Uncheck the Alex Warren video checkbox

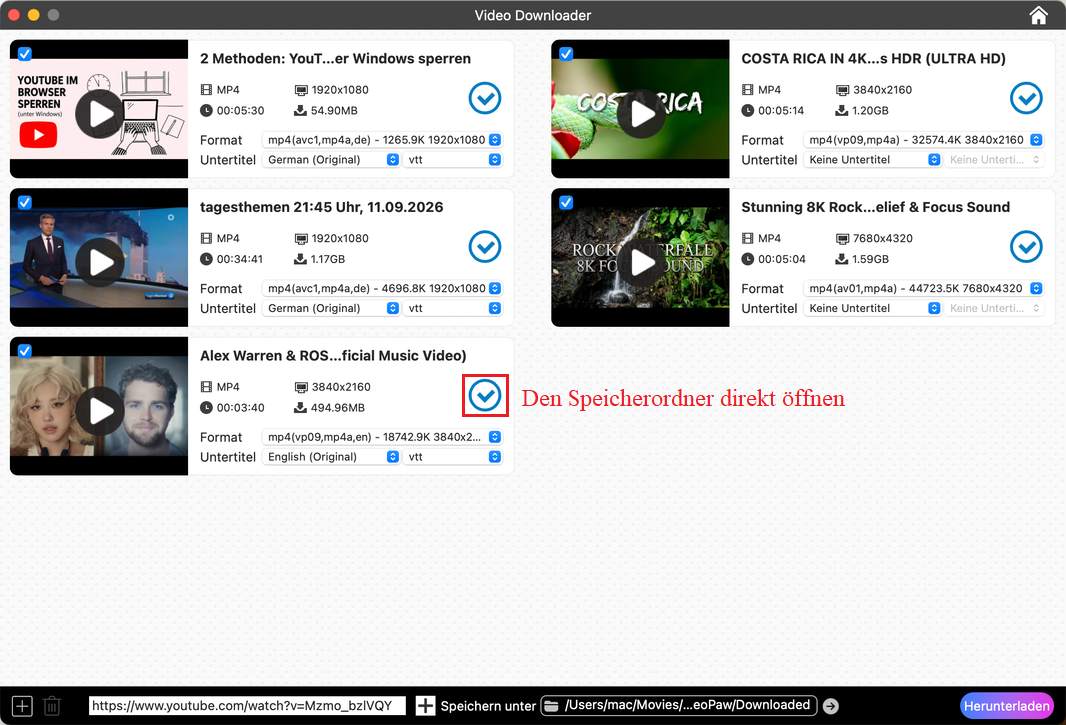[24, 350]
